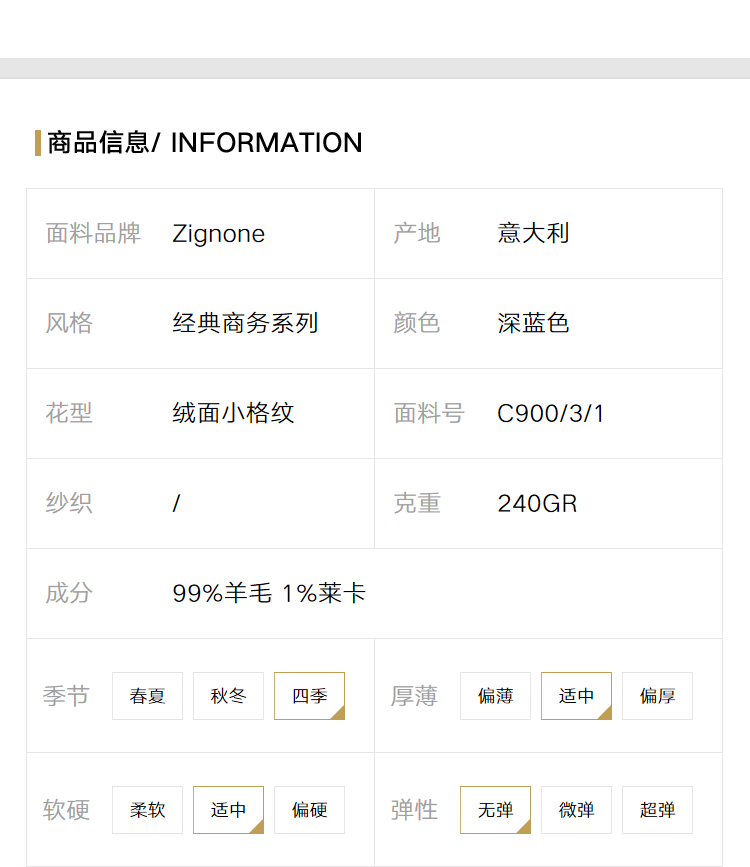Select the 偏硬 hardness option
The width and height of the screenshot is (750, 867).
pyautogui.click(x=309, y=809)
